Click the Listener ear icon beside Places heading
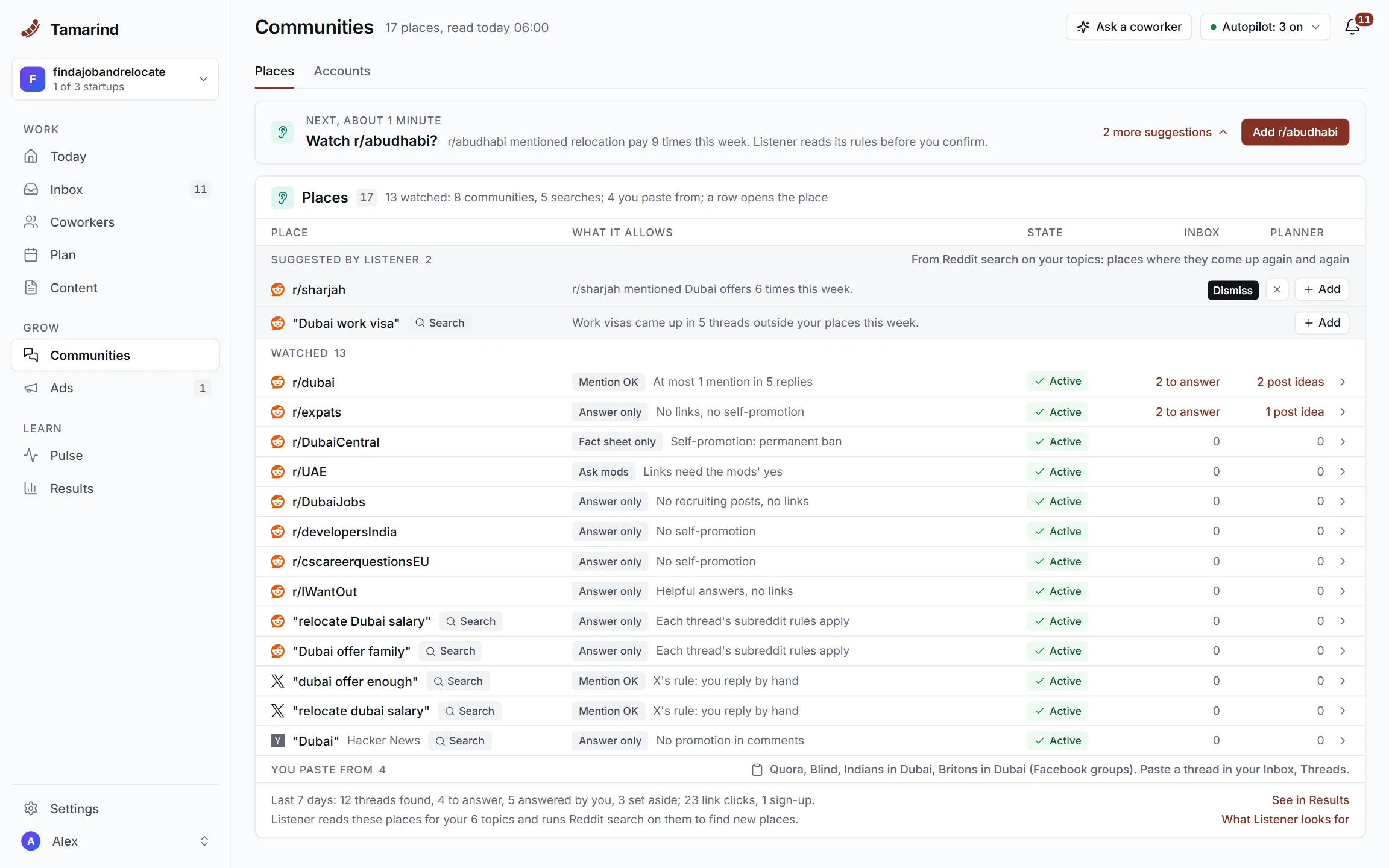This screenshot has height=868, width=1389. coord(282,197)
